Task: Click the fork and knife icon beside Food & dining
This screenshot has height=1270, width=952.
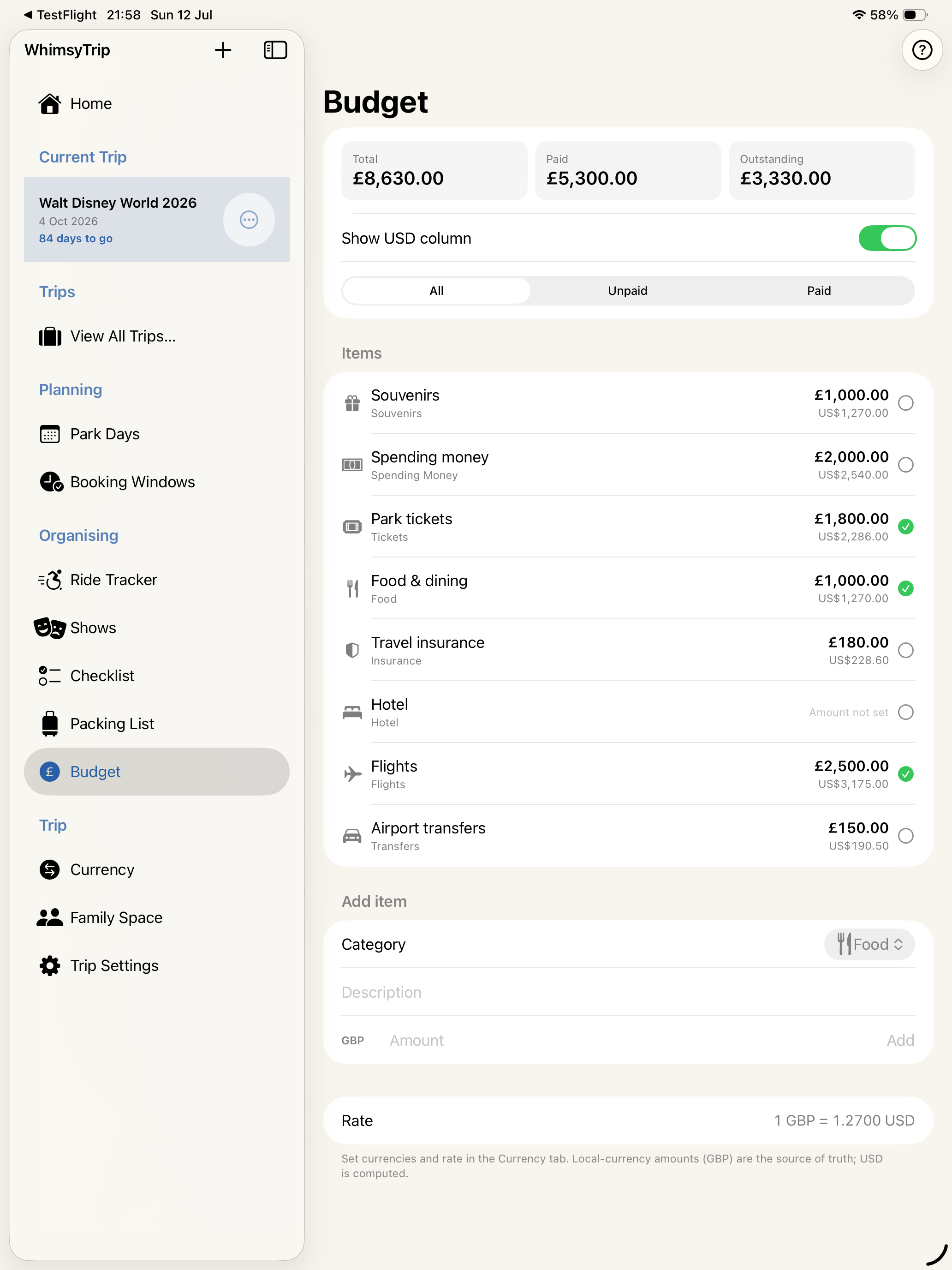Action: click(352, 588)
